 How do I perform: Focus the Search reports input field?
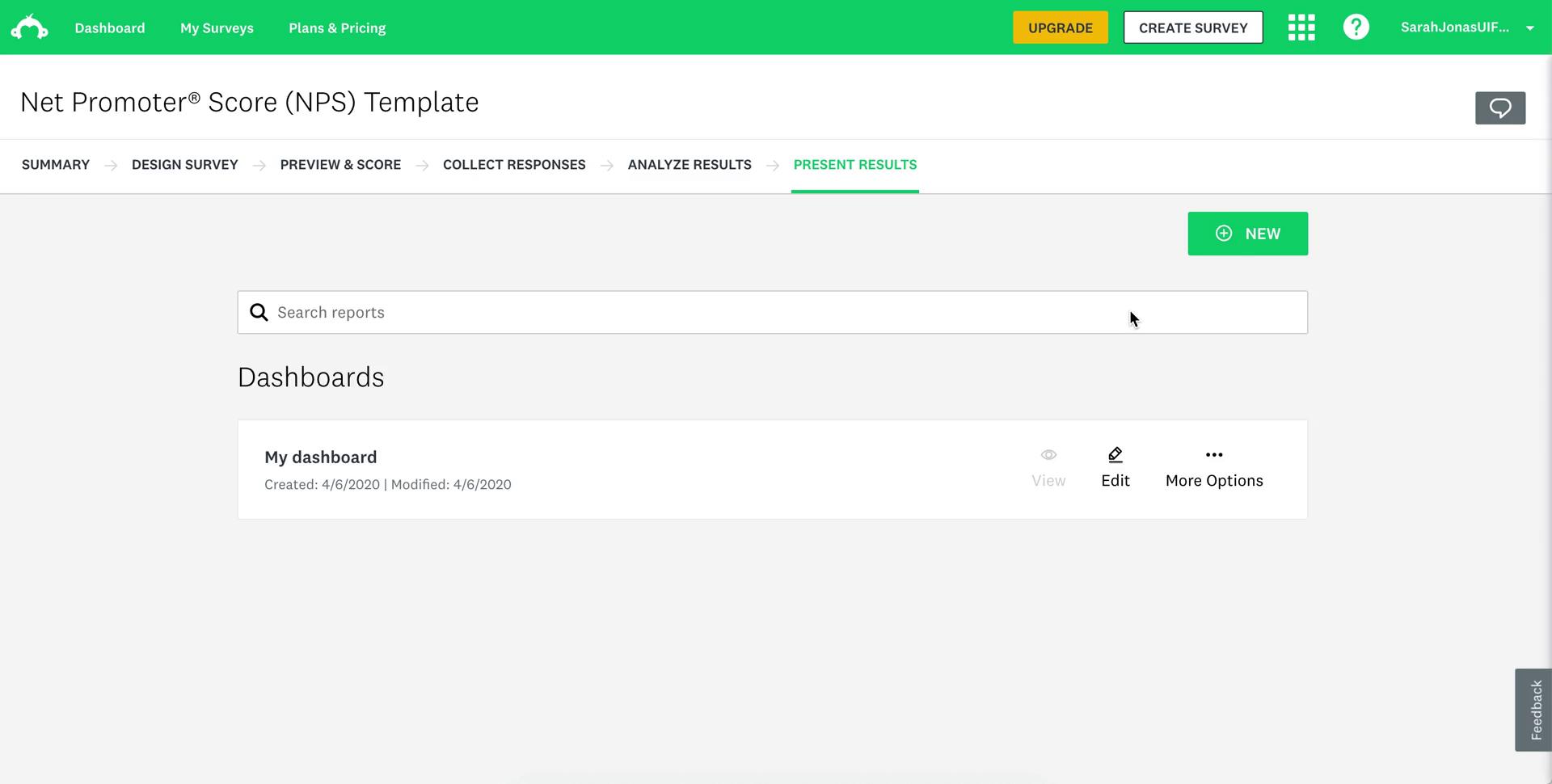772,313
